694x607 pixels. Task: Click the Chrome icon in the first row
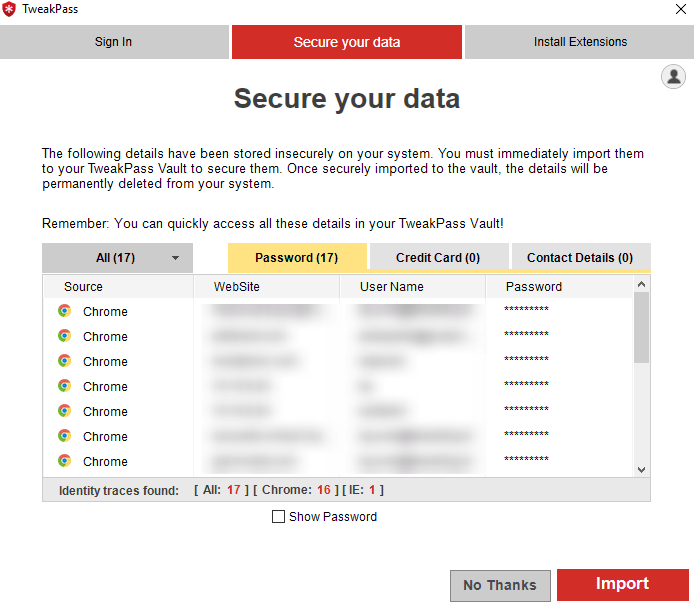click(64, 311)
